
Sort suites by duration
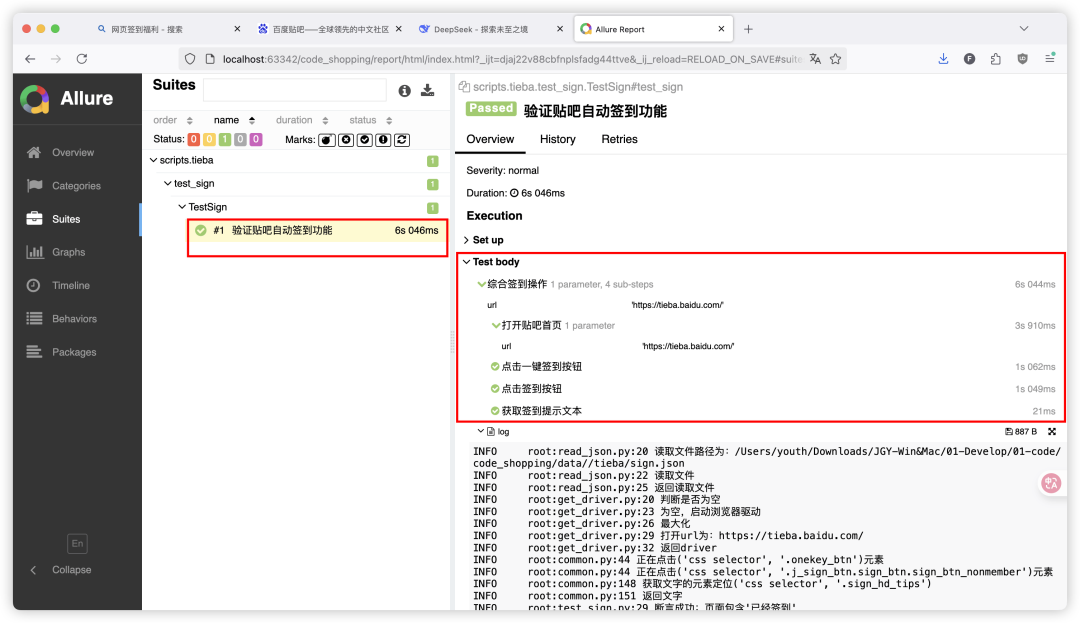(302, 120)
